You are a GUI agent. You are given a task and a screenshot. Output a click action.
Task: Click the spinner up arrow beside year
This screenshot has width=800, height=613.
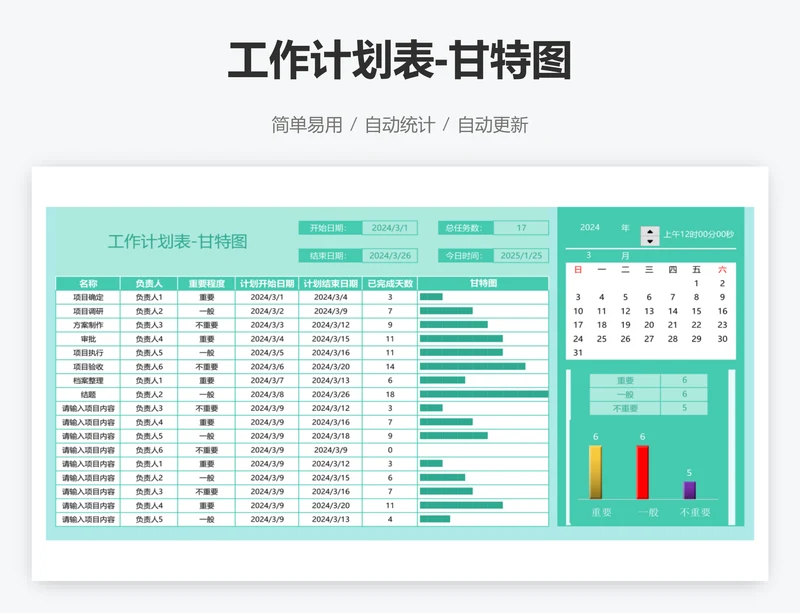point(650,231)
